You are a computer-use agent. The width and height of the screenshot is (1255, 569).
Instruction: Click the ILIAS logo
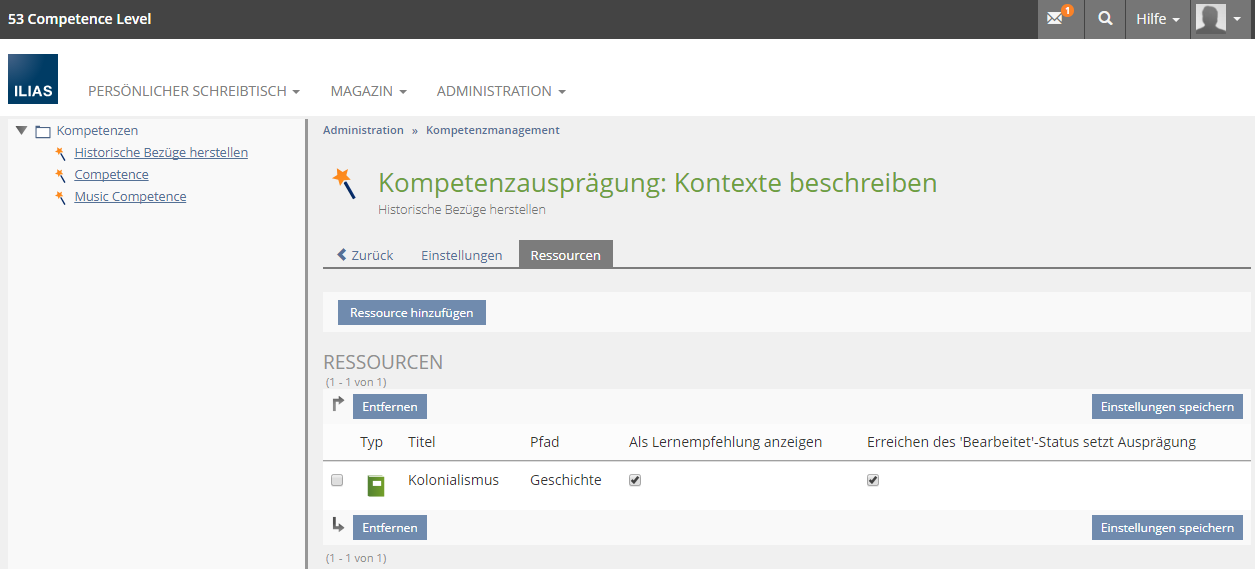coord(33,79)
